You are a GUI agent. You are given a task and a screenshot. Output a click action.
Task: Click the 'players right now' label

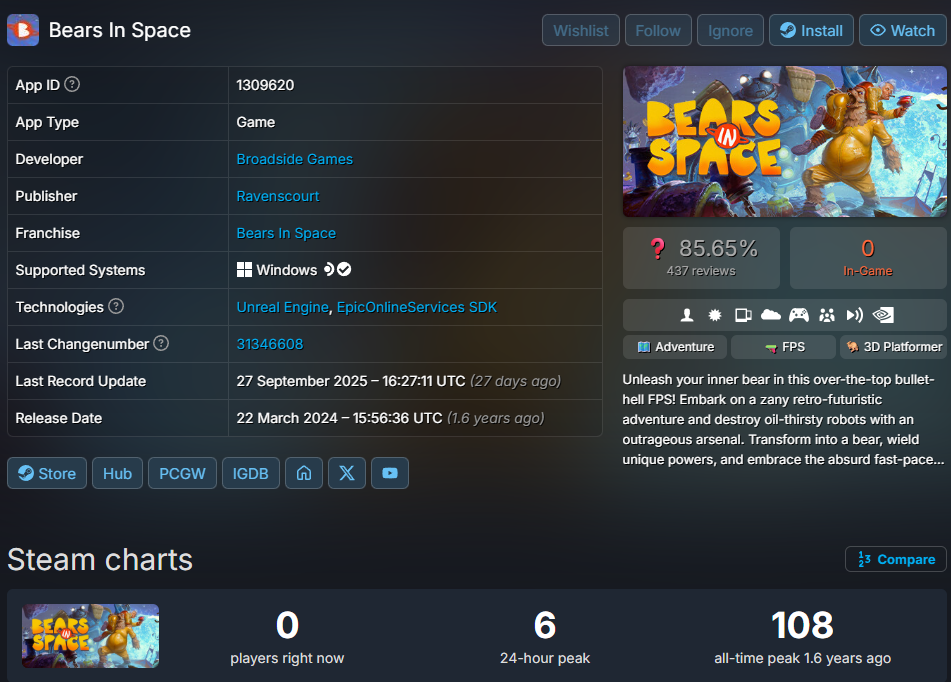coord(287,658)
